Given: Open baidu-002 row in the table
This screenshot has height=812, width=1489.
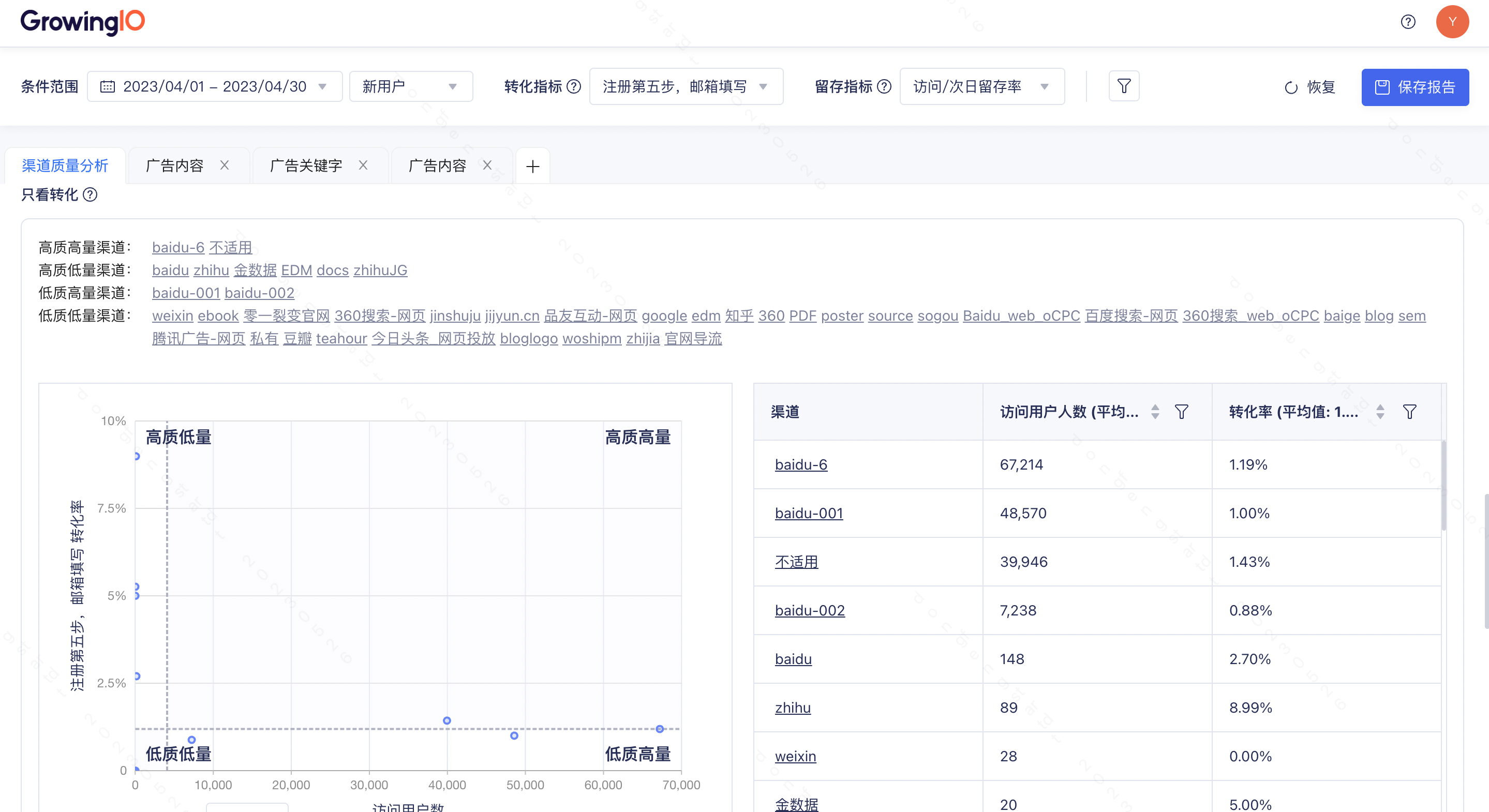Looking at the screenshot, I should (810, 610).
